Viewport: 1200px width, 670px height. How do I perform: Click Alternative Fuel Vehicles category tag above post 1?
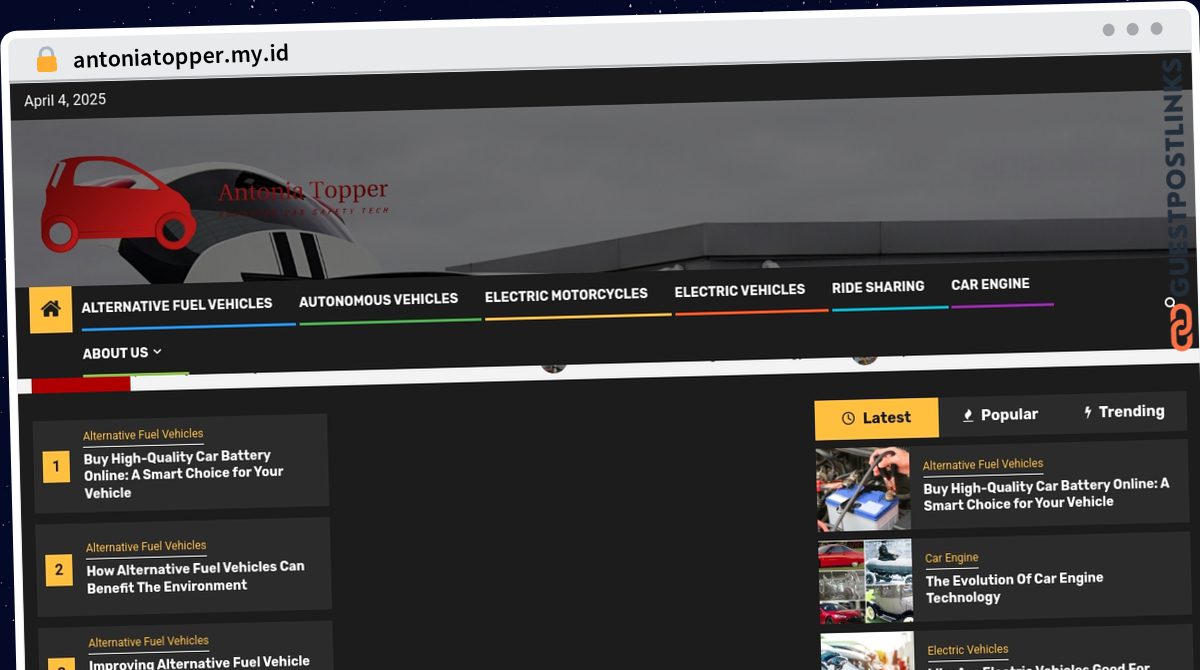click(x=143, y=435)
